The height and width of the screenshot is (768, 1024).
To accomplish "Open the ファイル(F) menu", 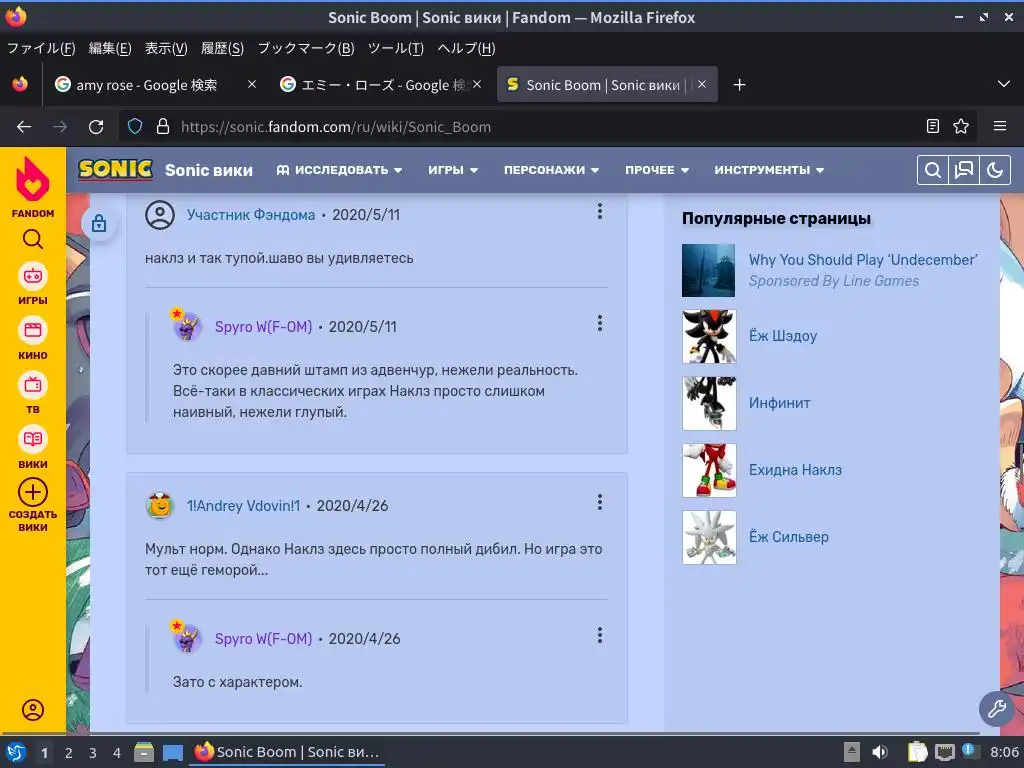I will pos(41,48).
